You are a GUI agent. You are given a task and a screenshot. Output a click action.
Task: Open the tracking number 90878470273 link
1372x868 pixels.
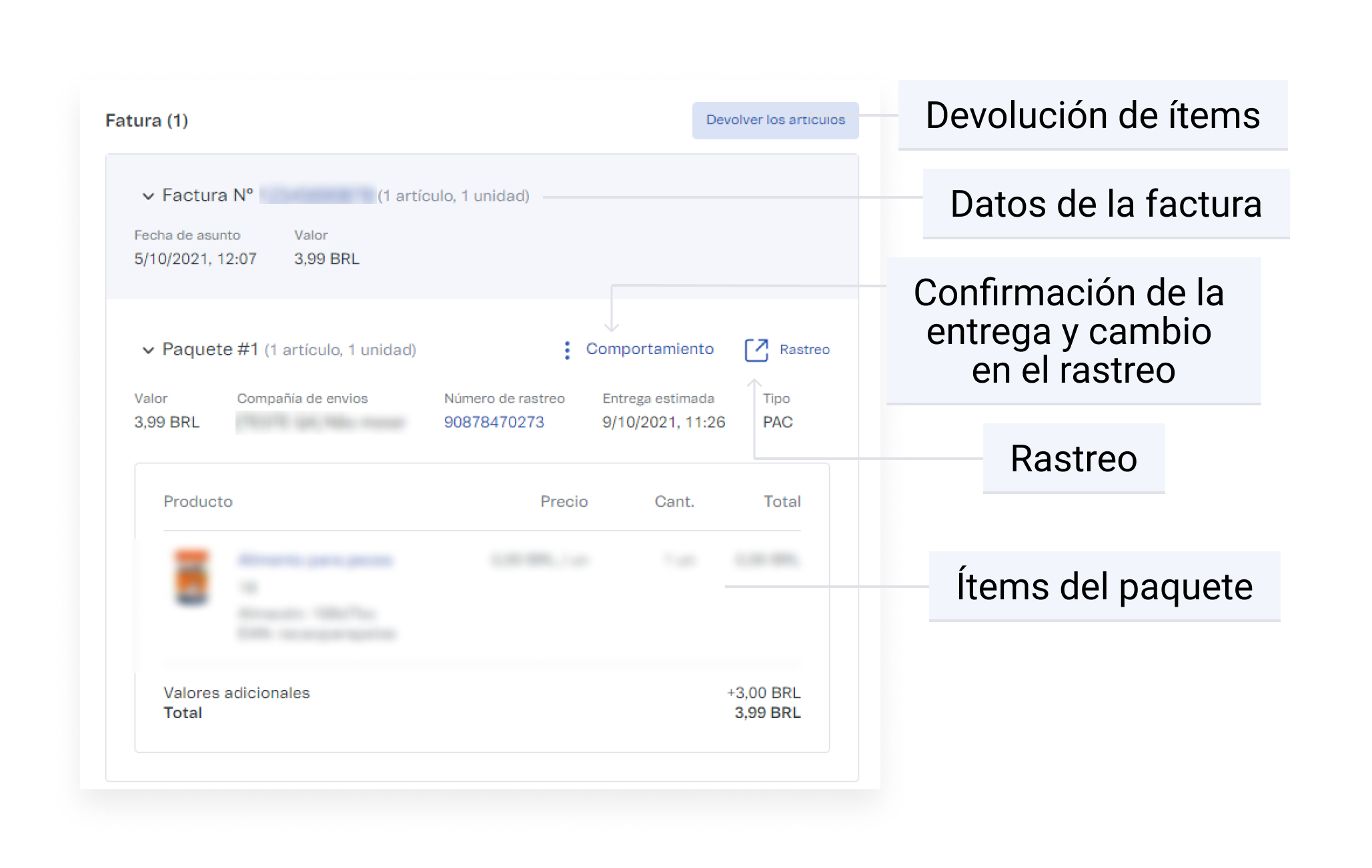pos(495,421)
